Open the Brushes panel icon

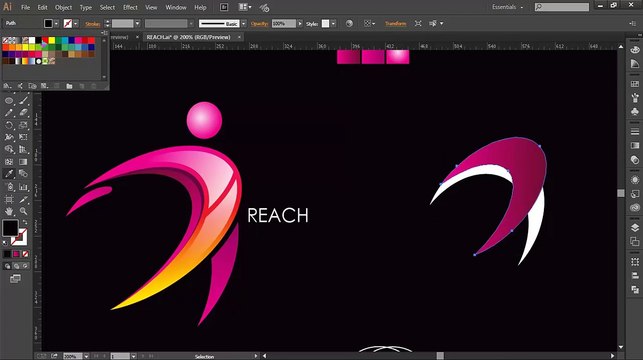click(x=635, y=98)
